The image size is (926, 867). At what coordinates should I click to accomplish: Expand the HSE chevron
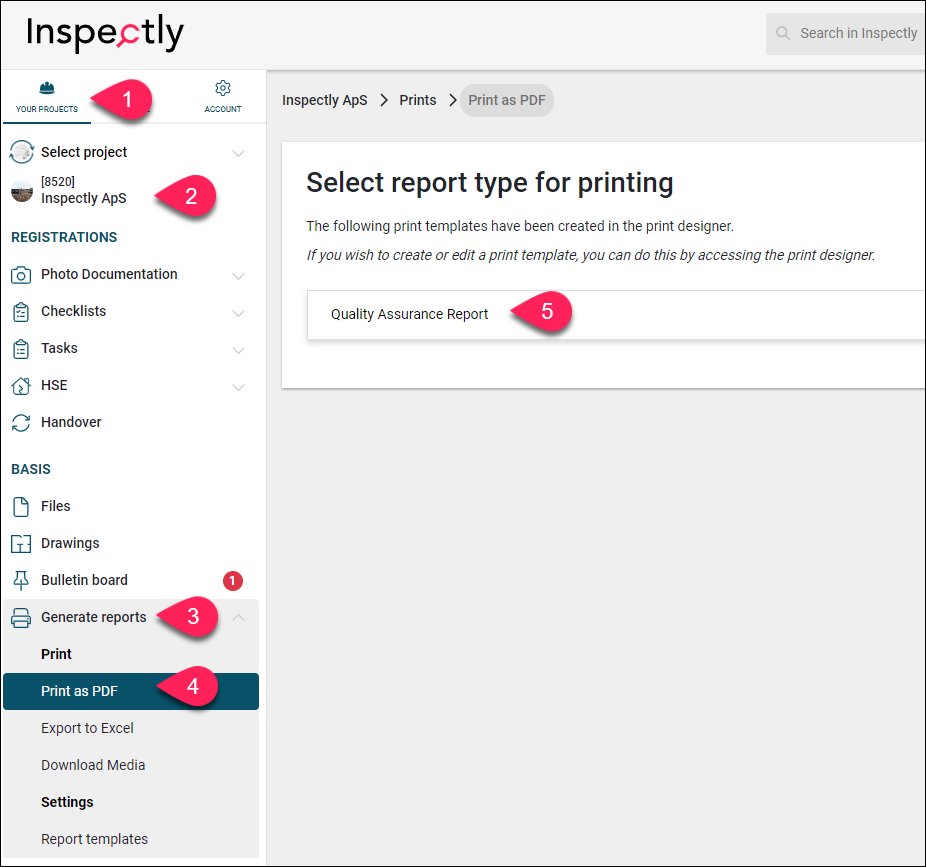coord(239,387)
